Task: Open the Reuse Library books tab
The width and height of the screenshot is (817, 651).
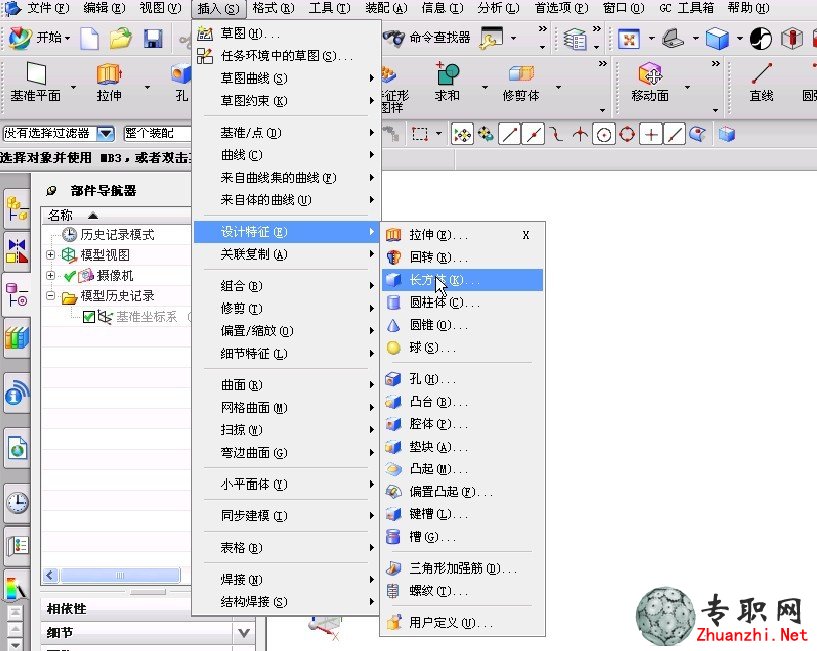Action: [x=17, y=338]
